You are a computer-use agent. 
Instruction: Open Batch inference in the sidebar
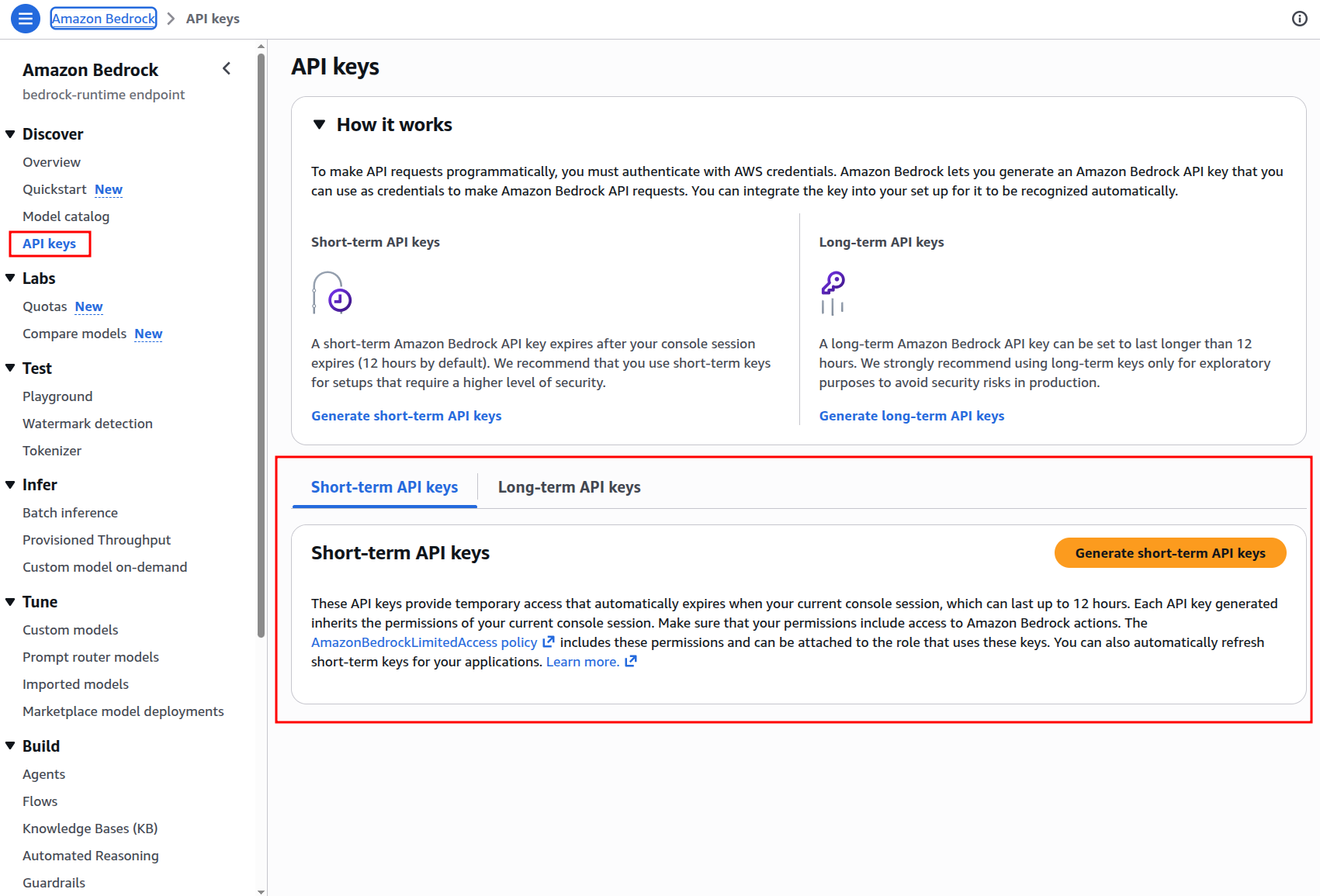click(x=70, y=513)
